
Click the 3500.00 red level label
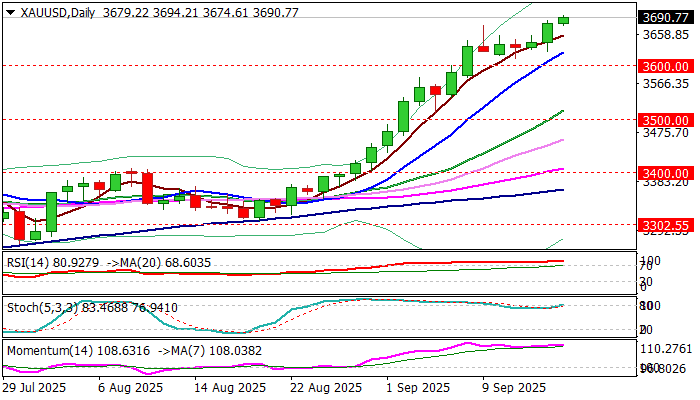coord(666,120)
